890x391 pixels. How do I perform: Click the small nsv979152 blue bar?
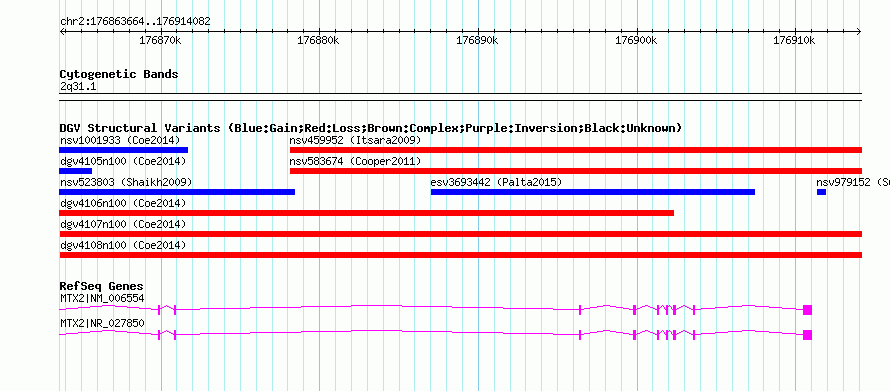[x=821, y=192]
